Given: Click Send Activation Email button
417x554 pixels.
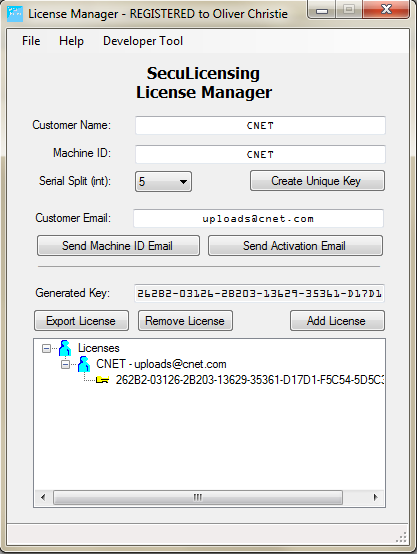Looking at the screenshot, I should click(x=295, y=246).
